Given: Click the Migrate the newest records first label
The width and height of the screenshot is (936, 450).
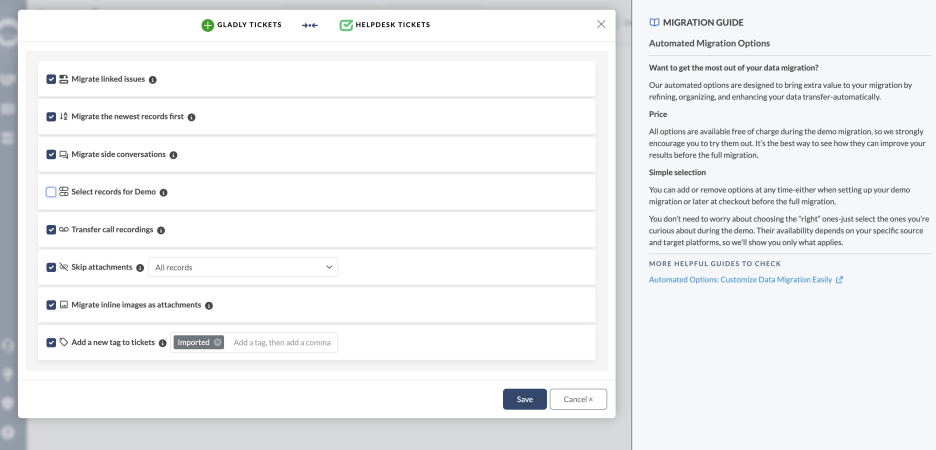Looking at the screenshot, I should 128,116.
